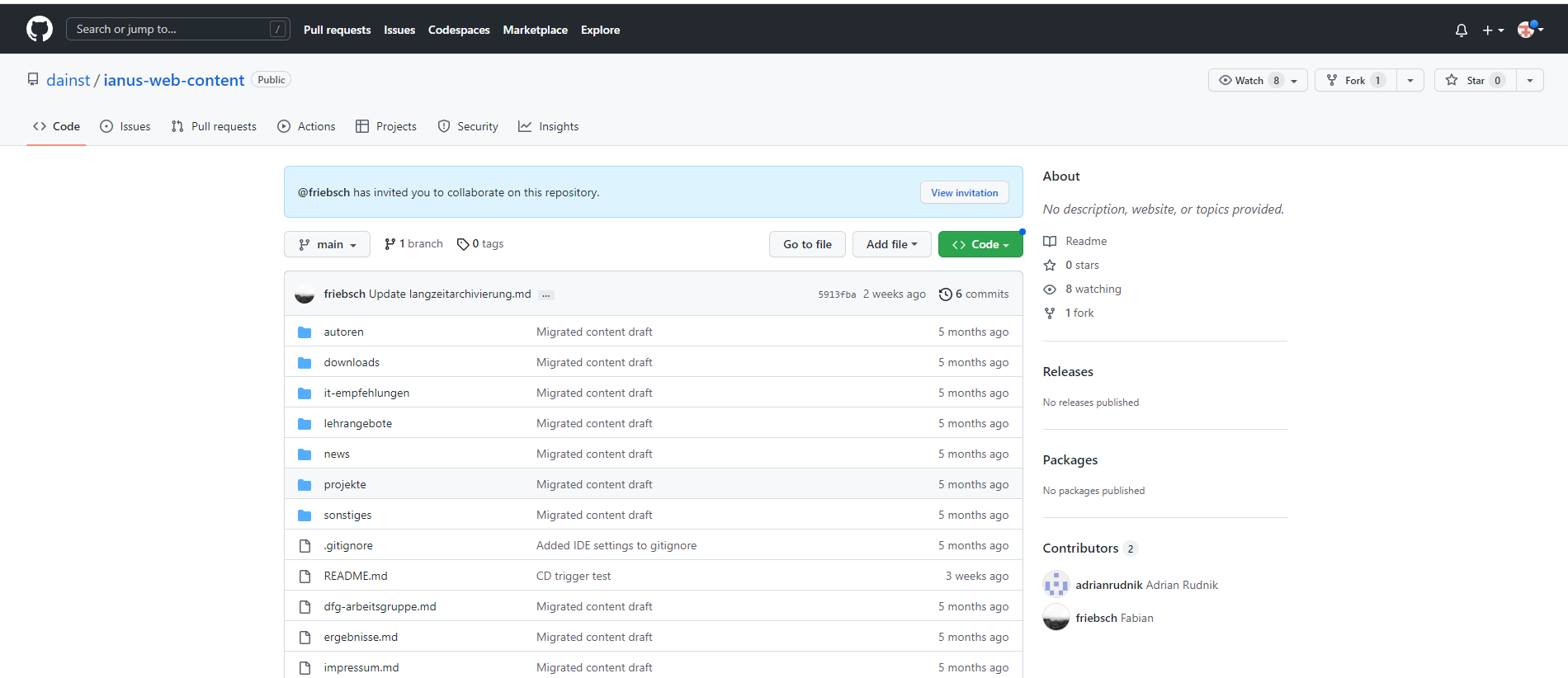Viewport: 1568px width, 678px height.
Task: Open dfg-arbeitsgruppe.md file
Action: click(380, 606)
